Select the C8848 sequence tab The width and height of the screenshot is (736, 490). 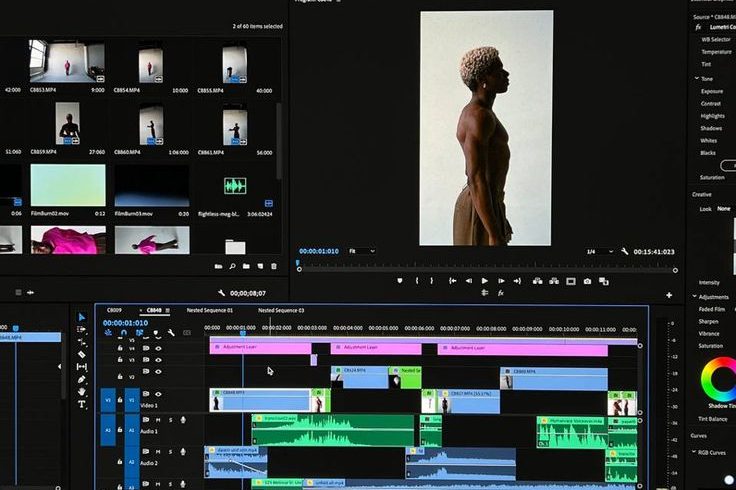pos(154,310)
